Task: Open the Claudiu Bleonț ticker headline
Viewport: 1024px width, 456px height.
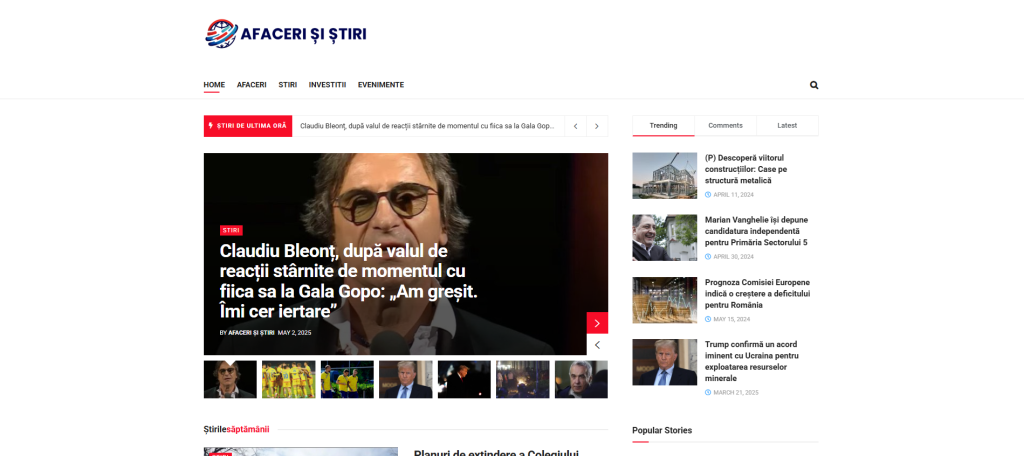Action: [x=428, y=126]
